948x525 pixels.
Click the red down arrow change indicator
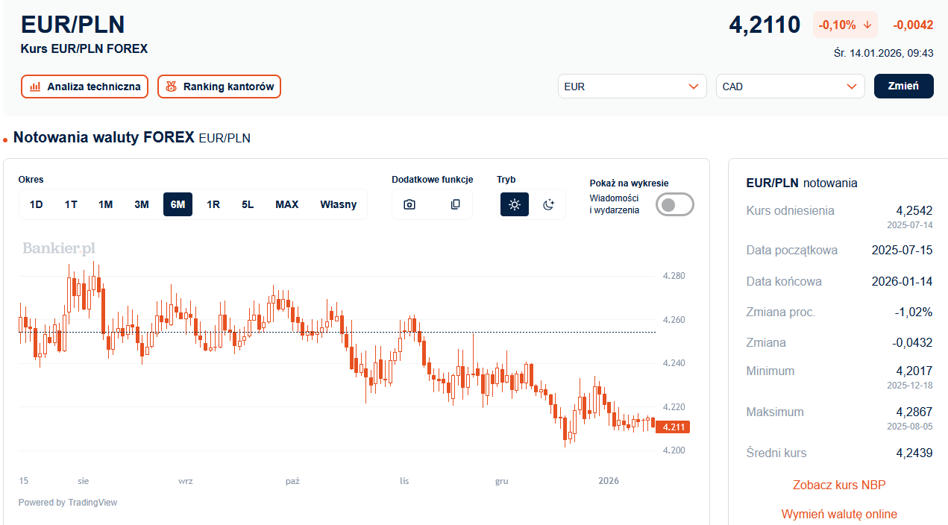[x=867, y=25]
